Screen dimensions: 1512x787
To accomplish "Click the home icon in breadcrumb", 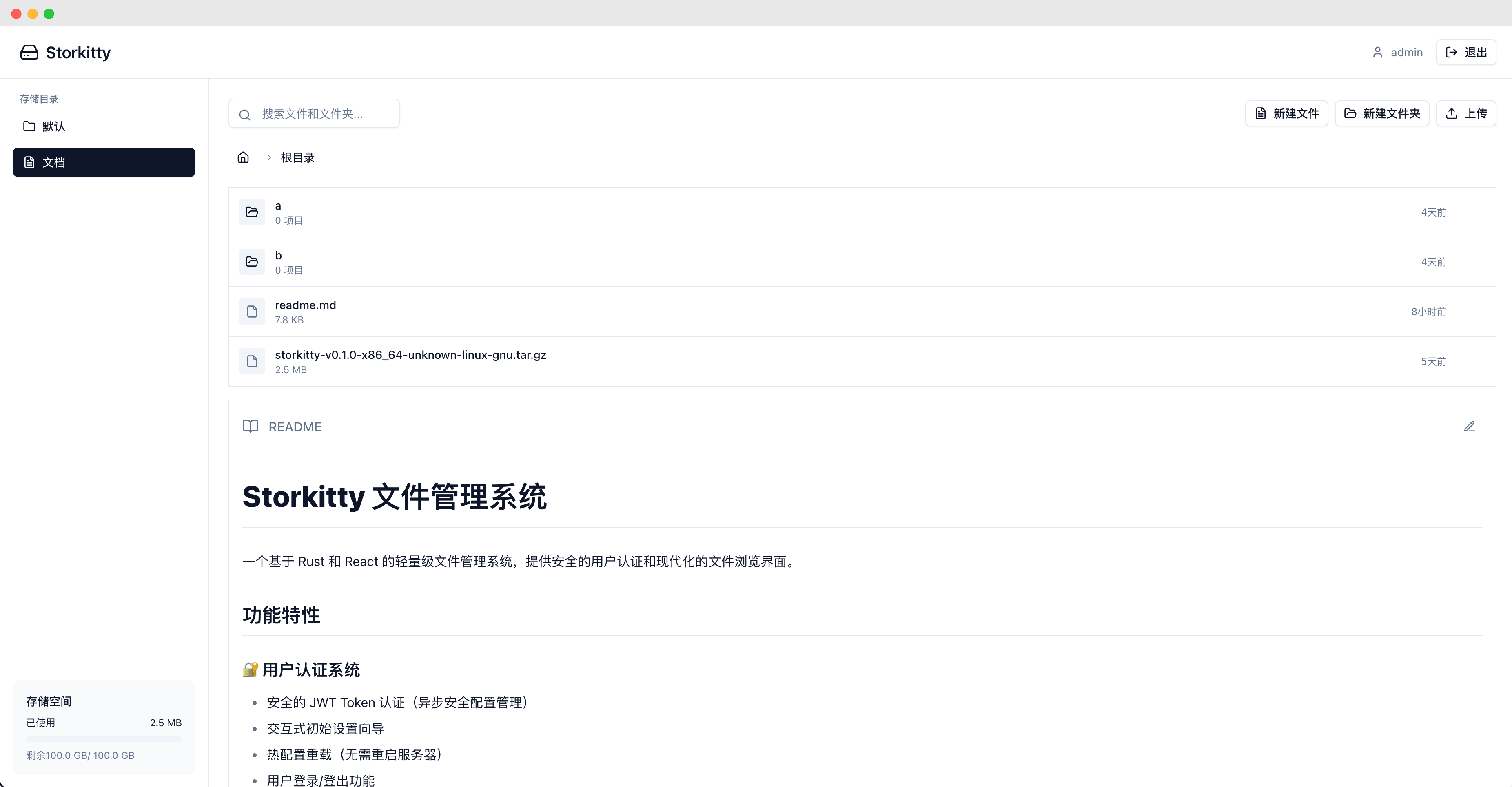I will click(x=243, y=157).
